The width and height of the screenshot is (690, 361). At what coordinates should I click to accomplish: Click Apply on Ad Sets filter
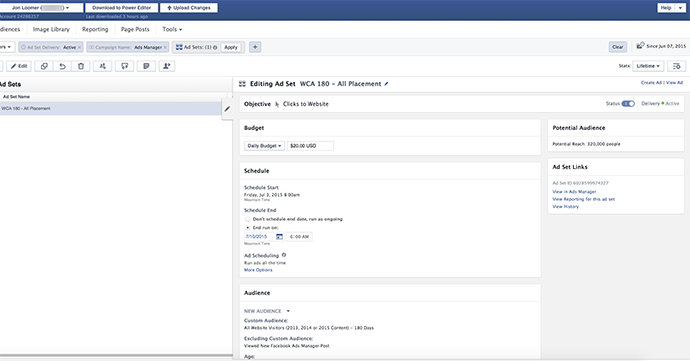231,47
